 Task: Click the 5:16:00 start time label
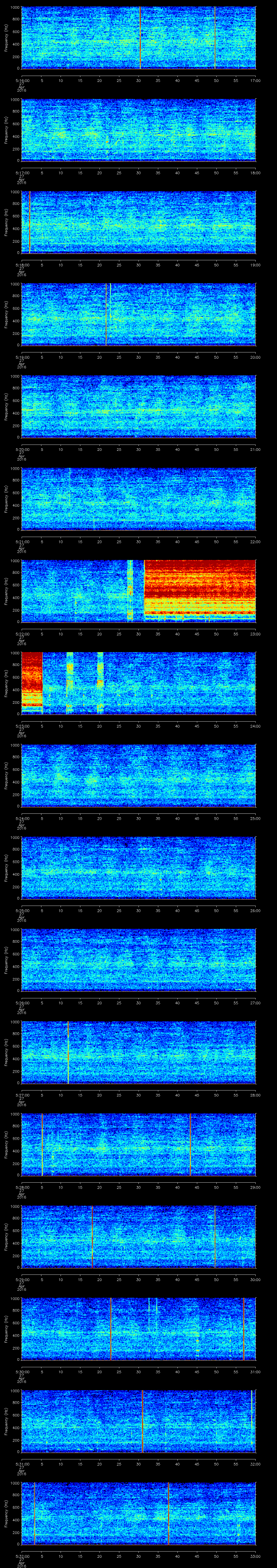point(22,80)
